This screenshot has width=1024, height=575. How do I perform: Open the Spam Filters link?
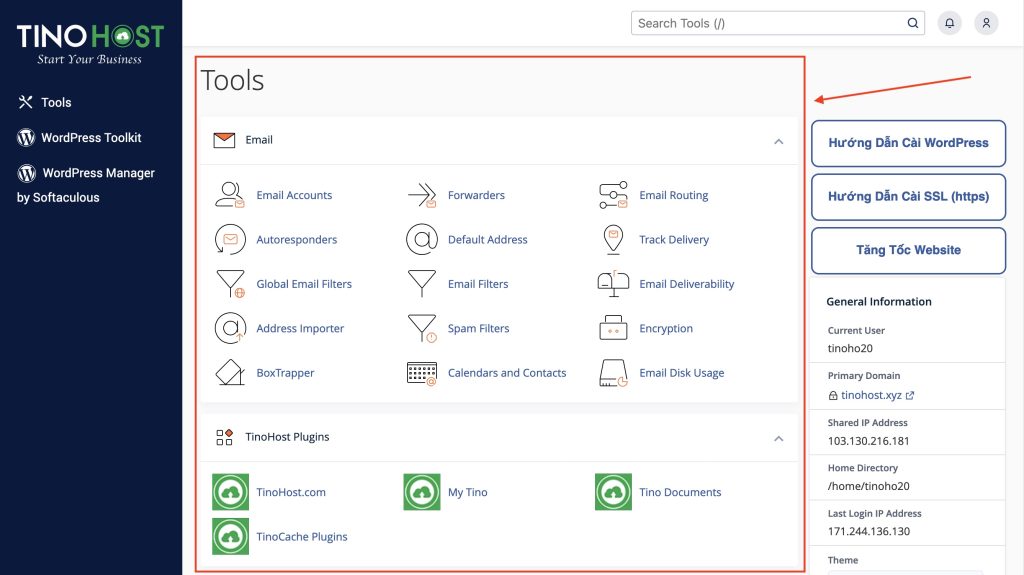pos(478,328)
